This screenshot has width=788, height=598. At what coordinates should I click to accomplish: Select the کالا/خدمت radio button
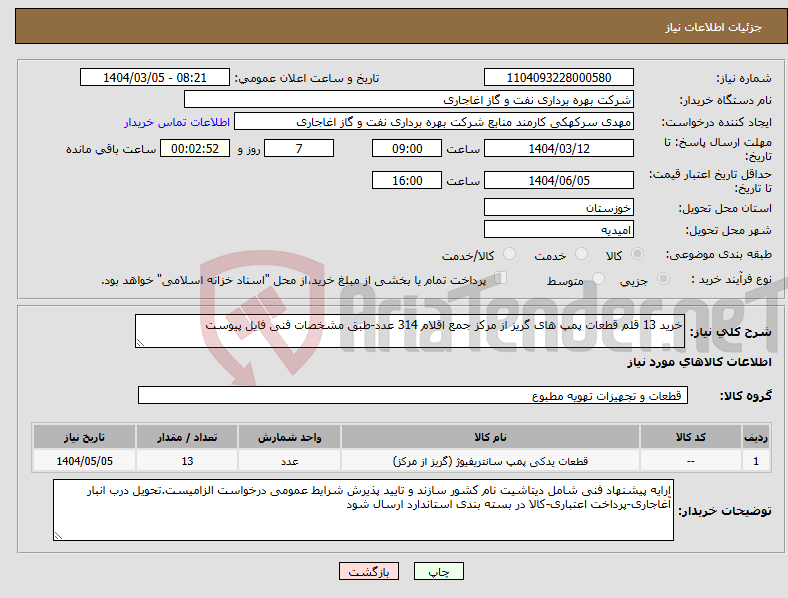[x=510, y=254]
